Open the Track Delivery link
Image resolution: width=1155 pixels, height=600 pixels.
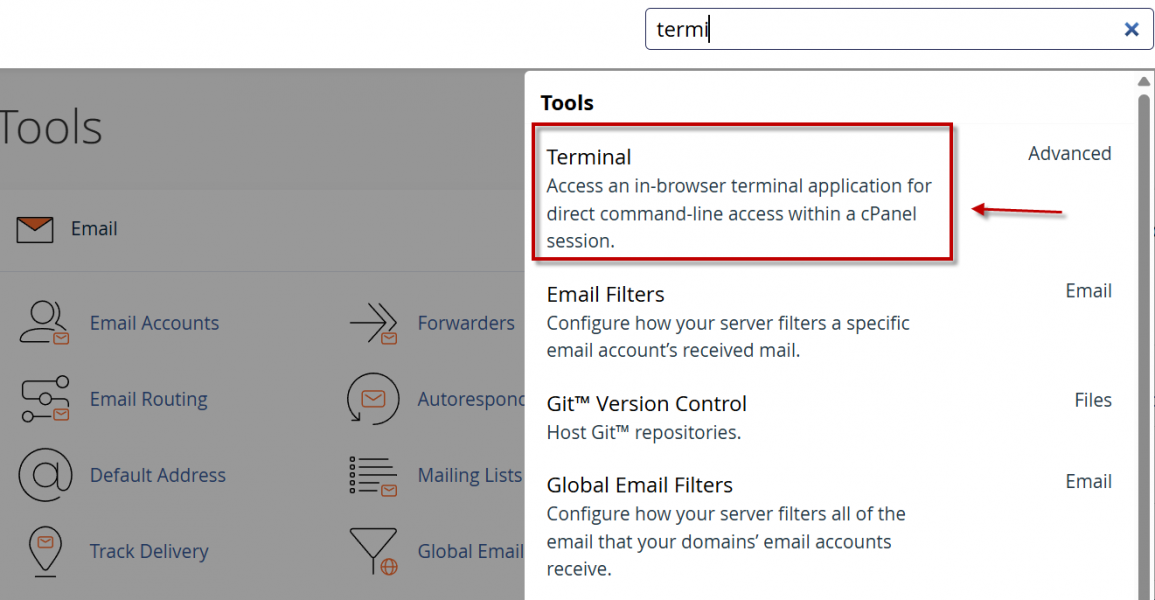point(149,551)
